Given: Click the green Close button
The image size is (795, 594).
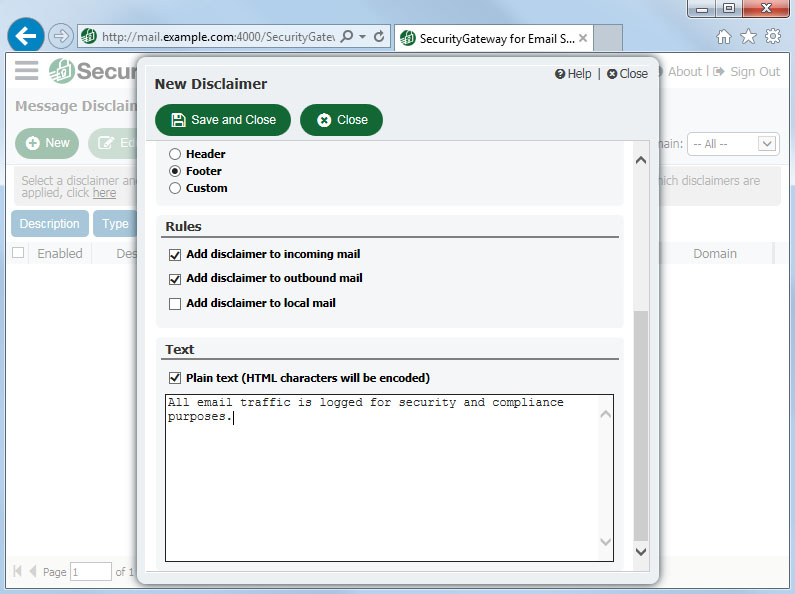Looking at the screenshot, I should pyautogui.click(x=342, y=120).
